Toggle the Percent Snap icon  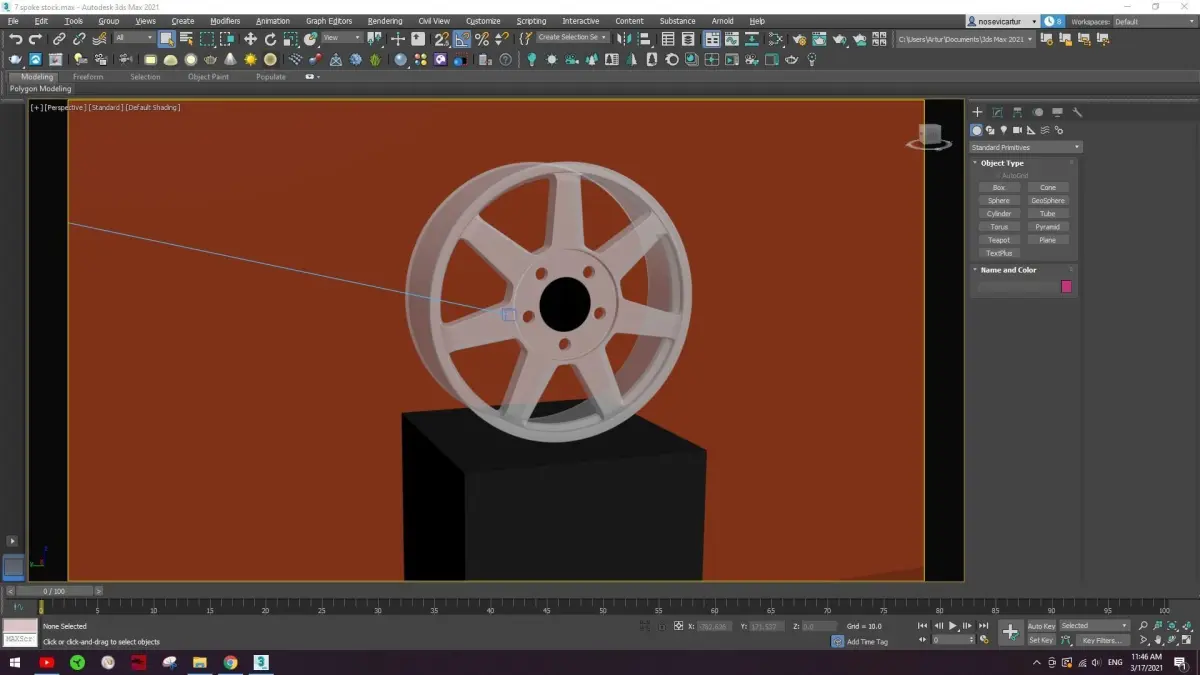click(x=482, y=39)
